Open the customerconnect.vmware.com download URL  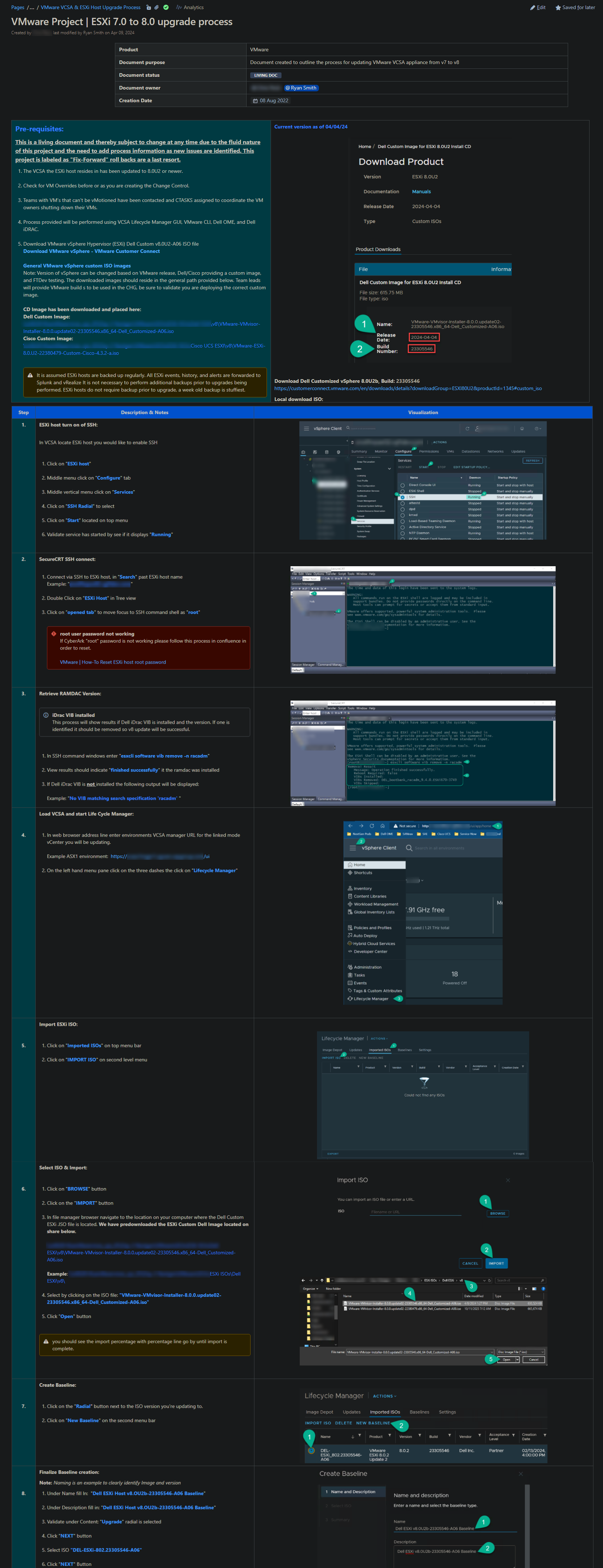(408, 388)
